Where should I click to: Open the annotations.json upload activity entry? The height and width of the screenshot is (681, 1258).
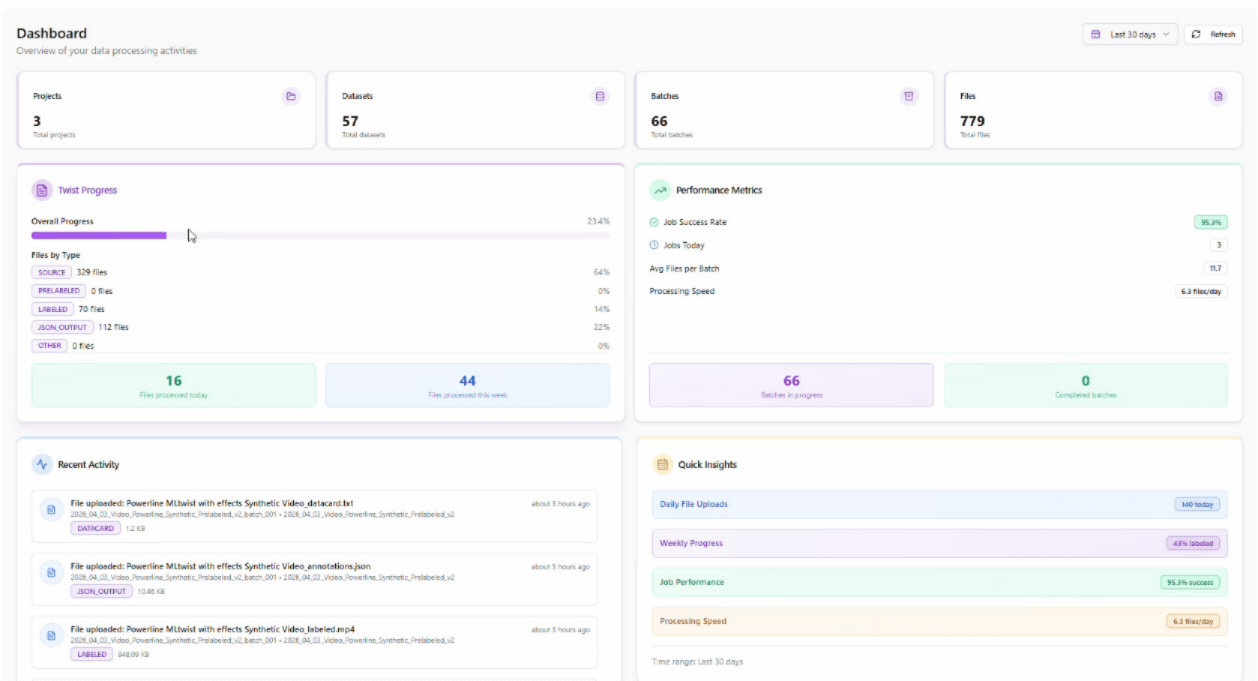coord(314,578)
